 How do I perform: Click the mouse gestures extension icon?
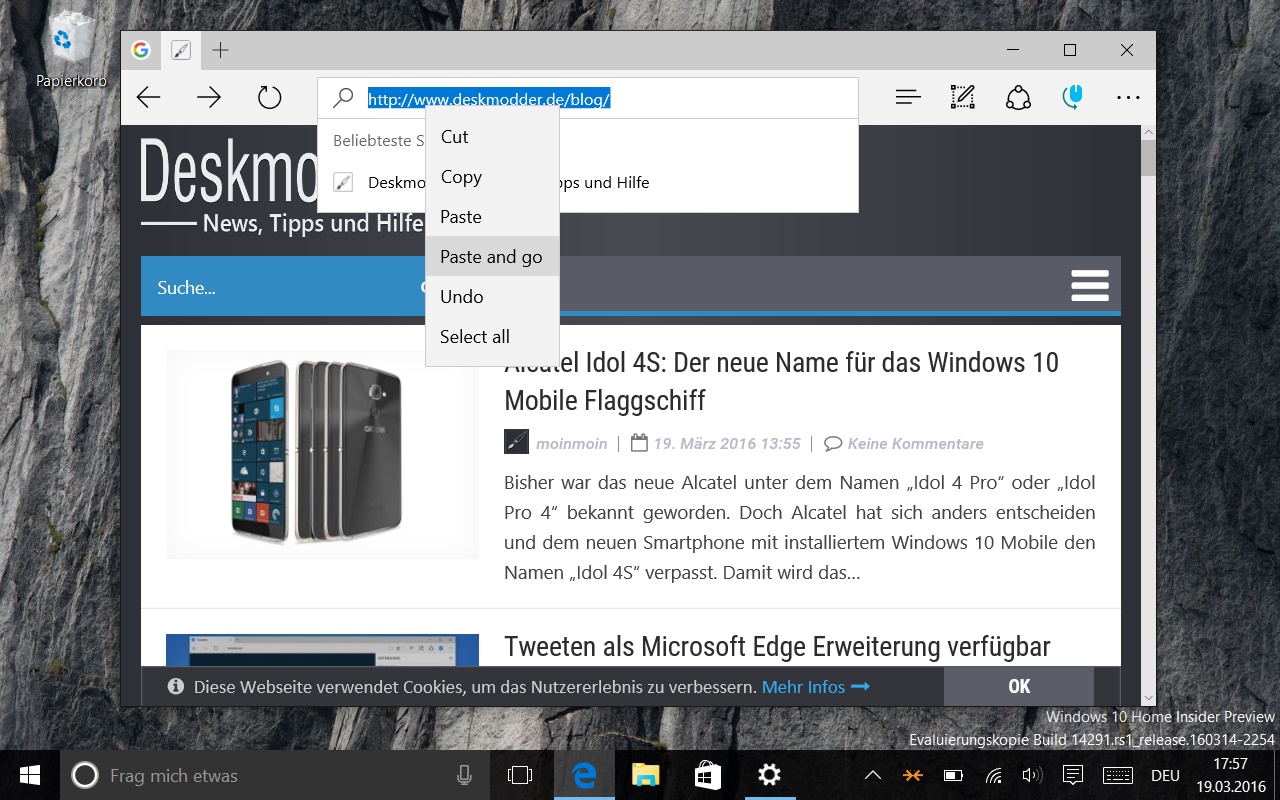(1072, 97)
